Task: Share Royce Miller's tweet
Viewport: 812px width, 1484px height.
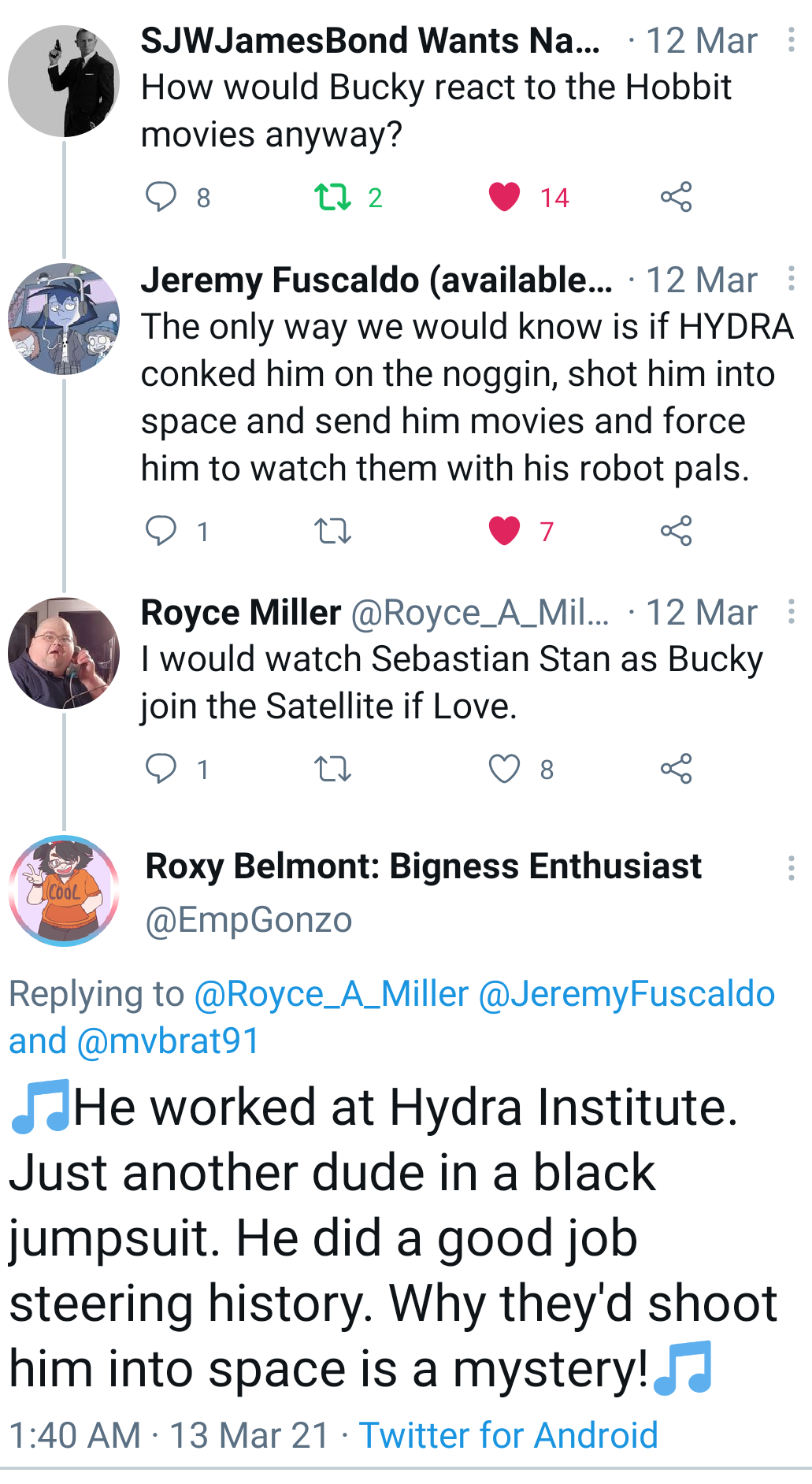Action: coord(676,769)
